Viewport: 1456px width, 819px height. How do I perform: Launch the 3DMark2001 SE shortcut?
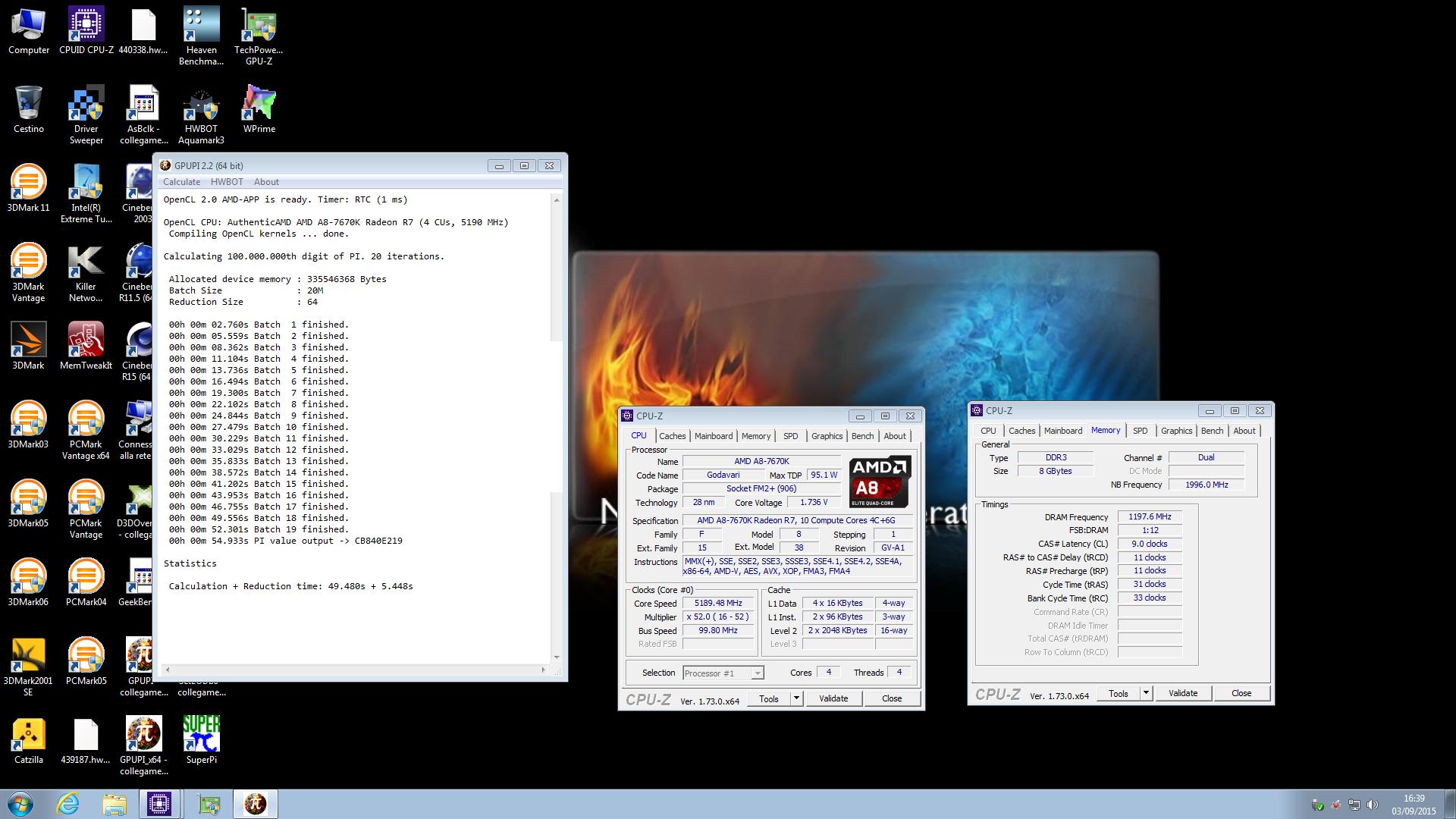pos(29,667)
